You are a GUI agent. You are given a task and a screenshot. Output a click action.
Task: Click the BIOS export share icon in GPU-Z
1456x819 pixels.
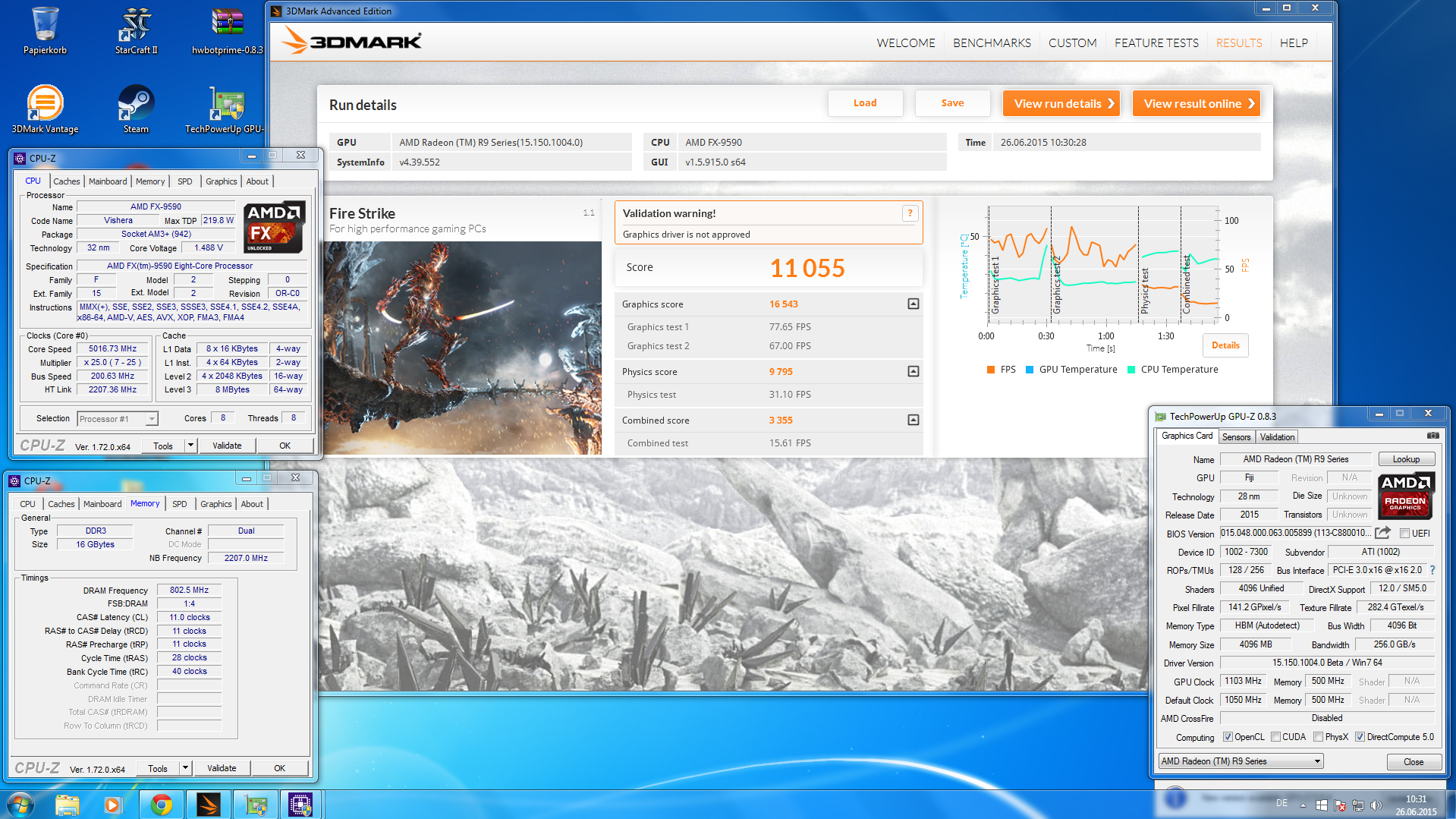click(1382, 533)
